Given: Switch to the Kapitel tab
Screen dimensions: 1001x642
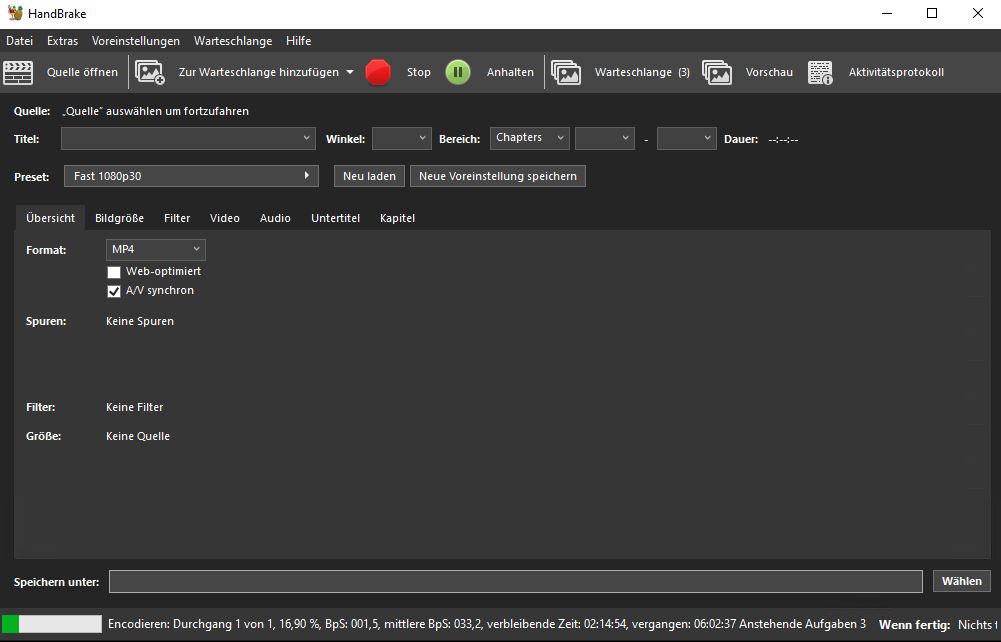Looking at the screenshot, I should click(397, 218).
